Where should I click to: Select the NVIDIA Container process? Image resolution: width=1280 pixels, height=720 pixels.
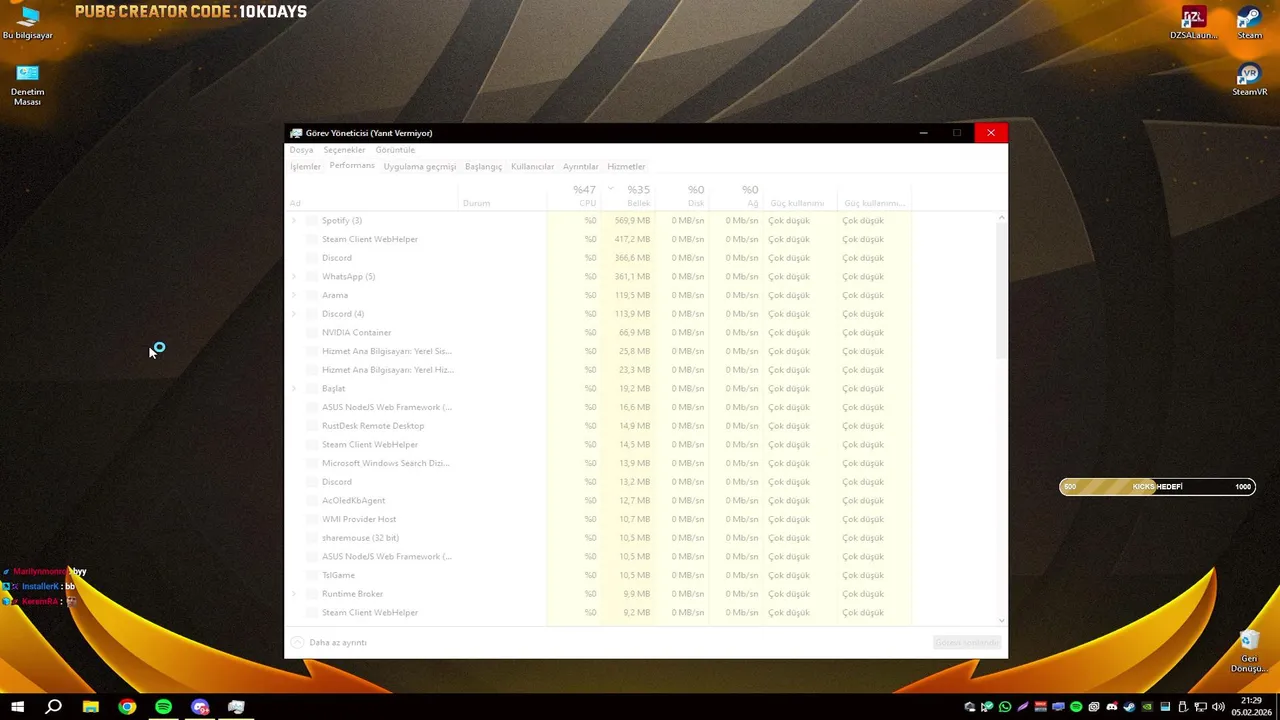pyautogui.click(x=598, y=332)
